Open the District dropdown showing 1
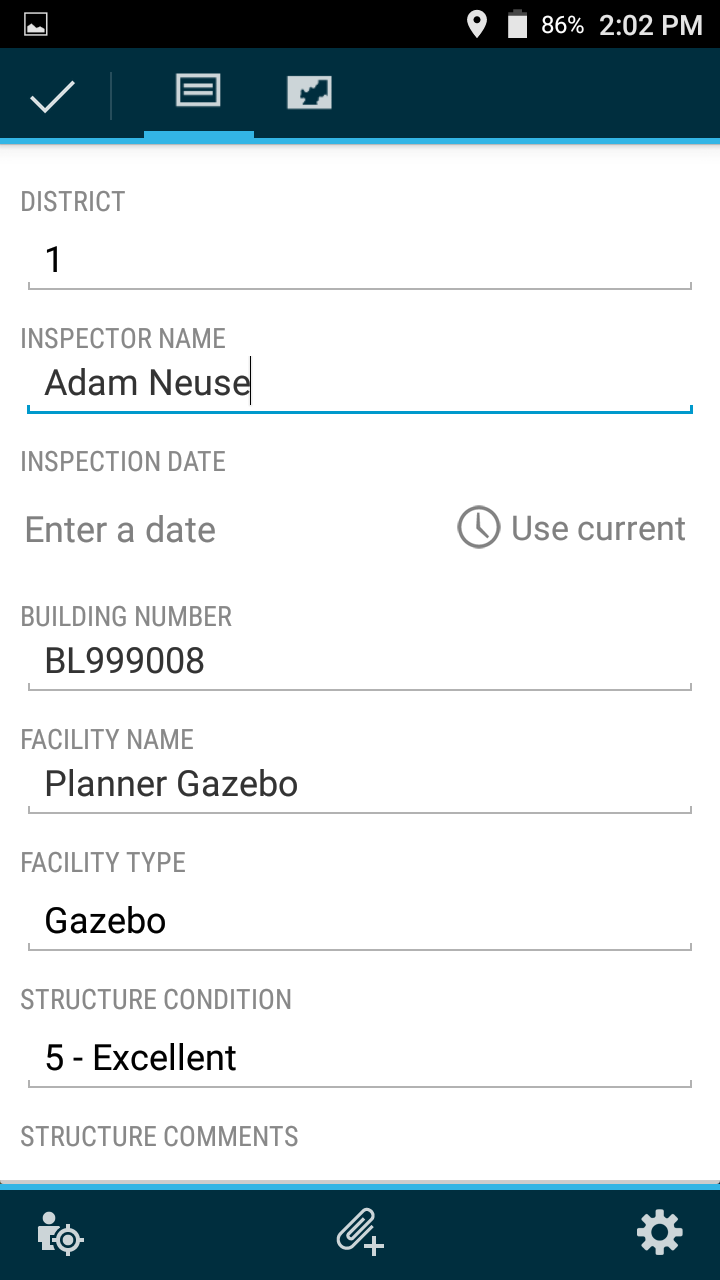Screen dimensions: 720x1280 tap(360, 262)
